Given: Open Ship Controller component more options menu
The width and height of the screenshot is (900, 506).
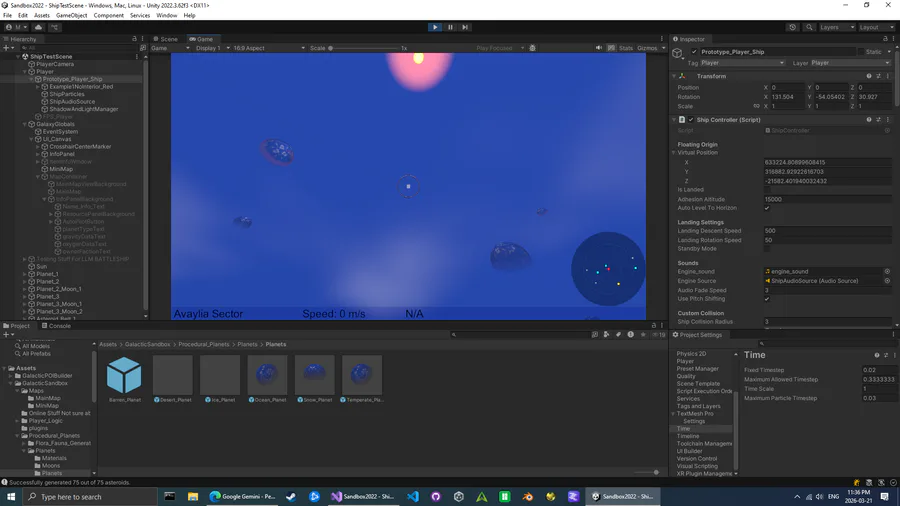Looking at the screenshot, I should point(888,120).
